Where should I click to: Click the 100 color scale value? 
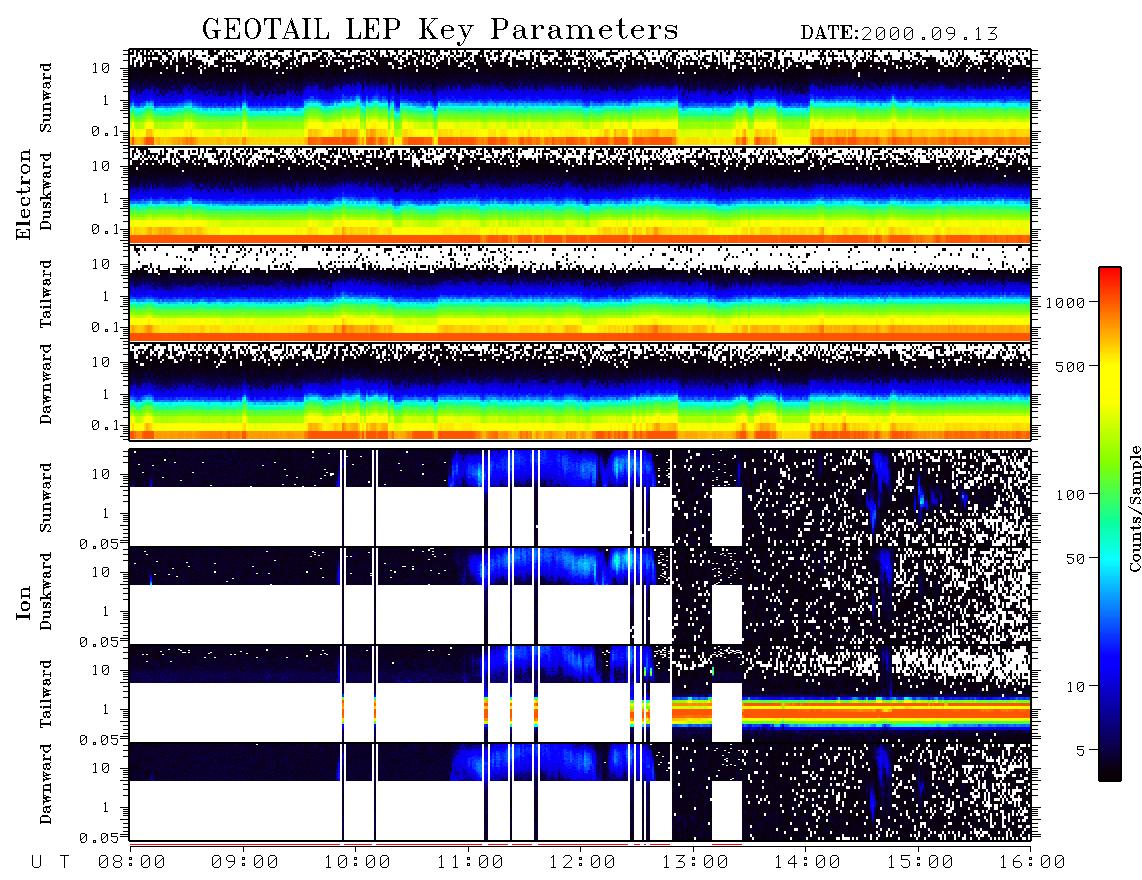click(x=1070, y=495)
